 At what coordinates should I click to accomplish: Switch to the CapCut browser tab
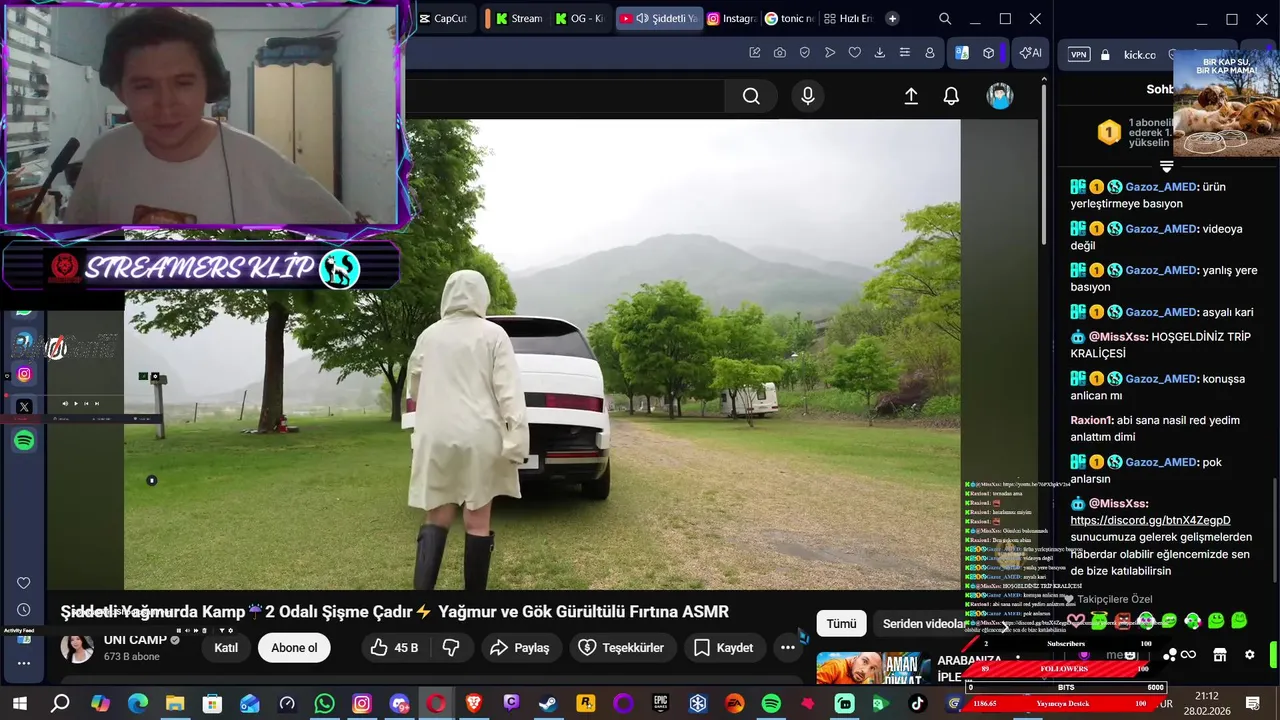pos(442,19)
